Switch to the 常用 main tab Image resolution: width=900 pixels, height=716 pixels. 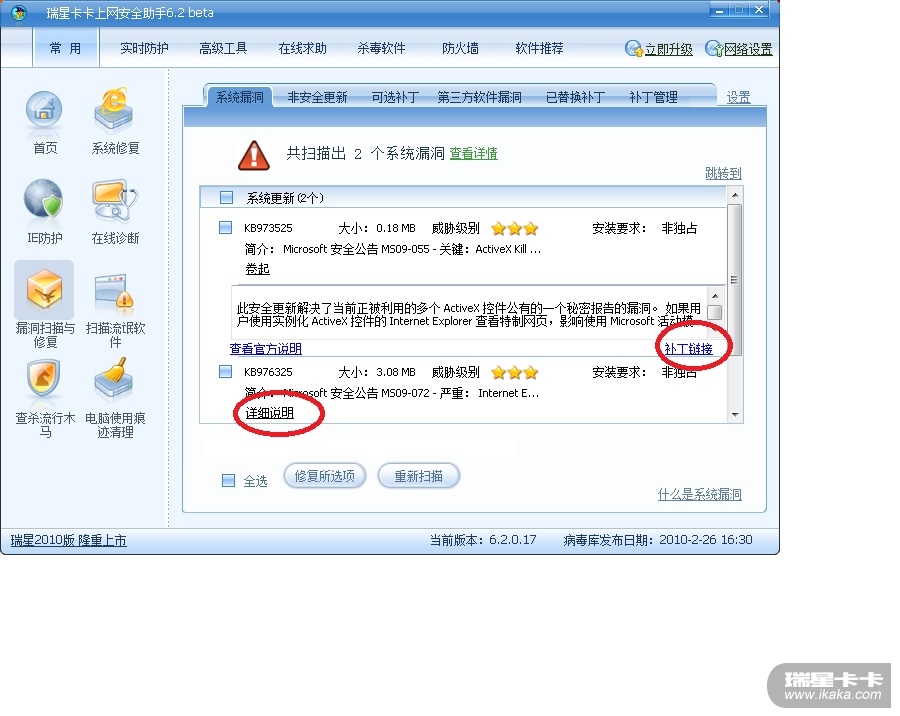click(65, 48)
